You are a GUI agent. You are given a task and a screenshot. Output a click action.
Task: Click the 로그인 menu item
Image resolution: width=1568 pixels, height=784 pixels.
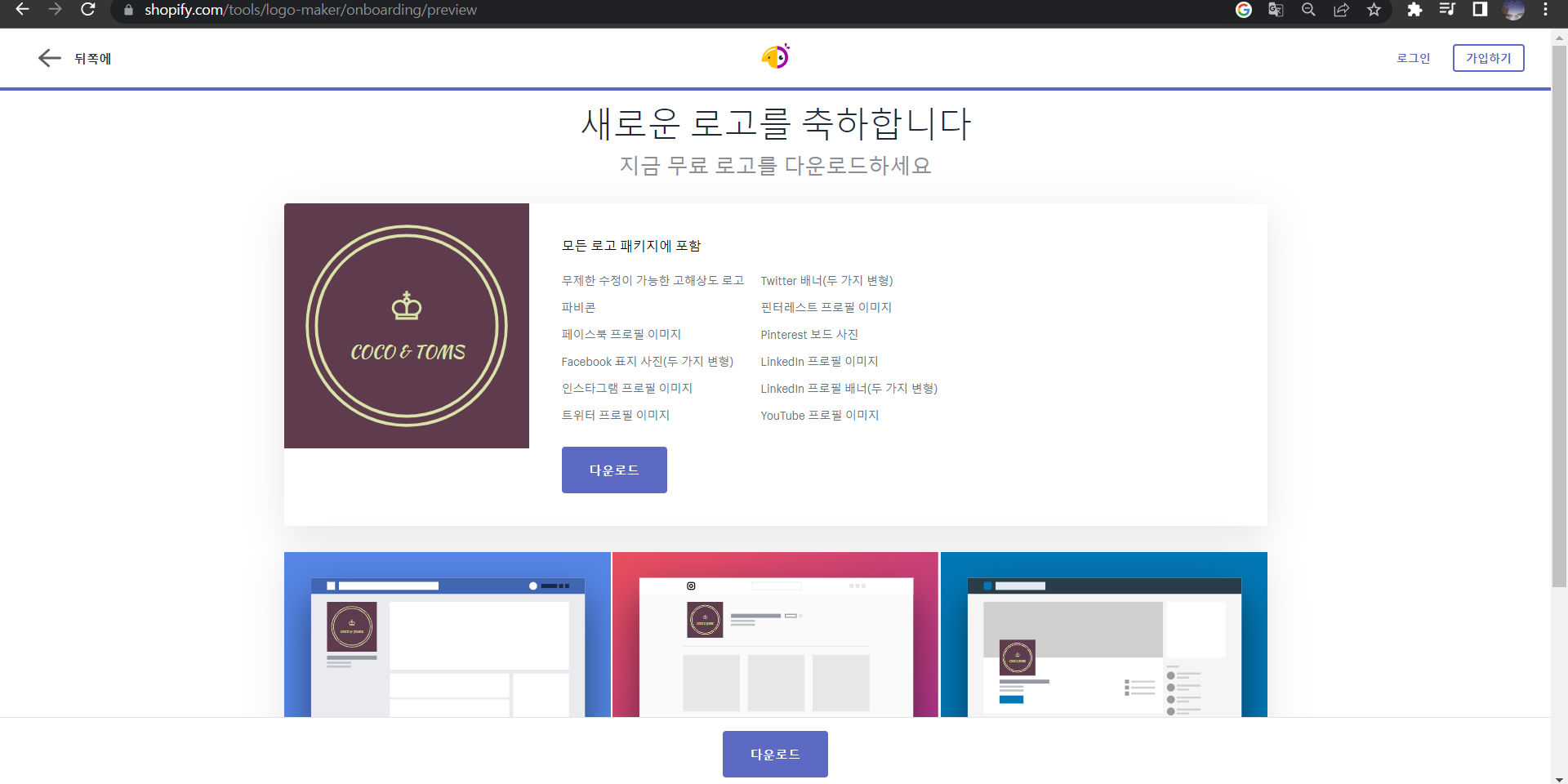[1413, 58]
